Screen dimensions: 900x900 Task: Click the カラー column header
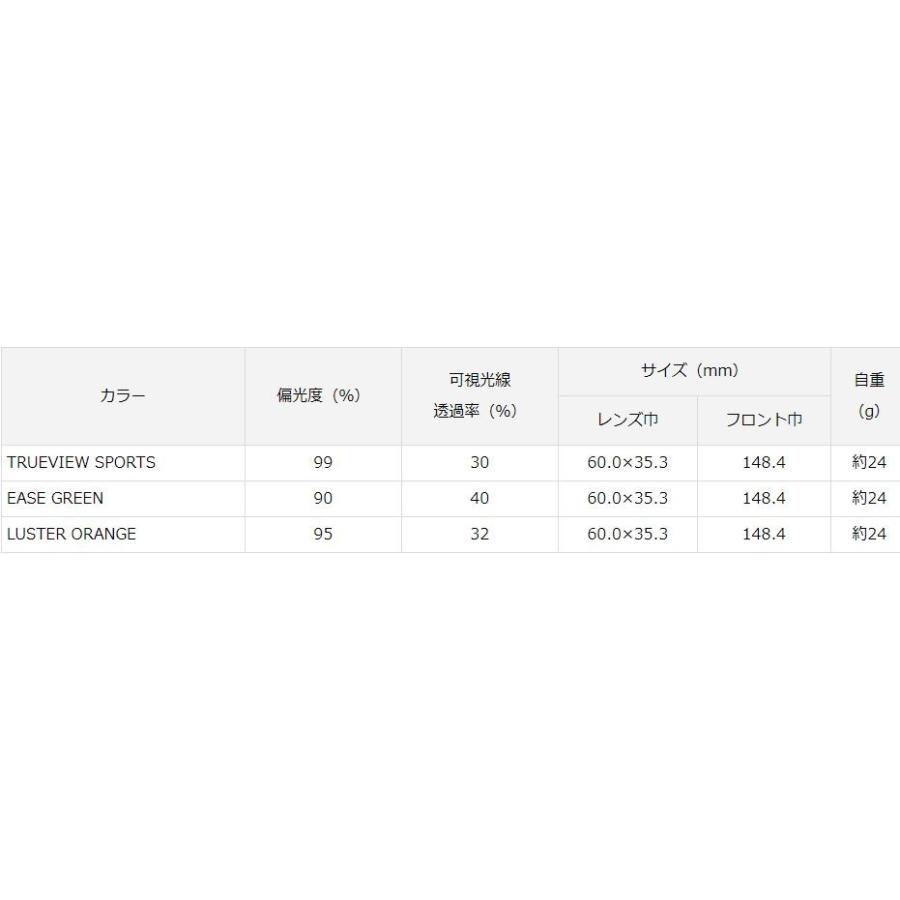[x=123, y=396]
